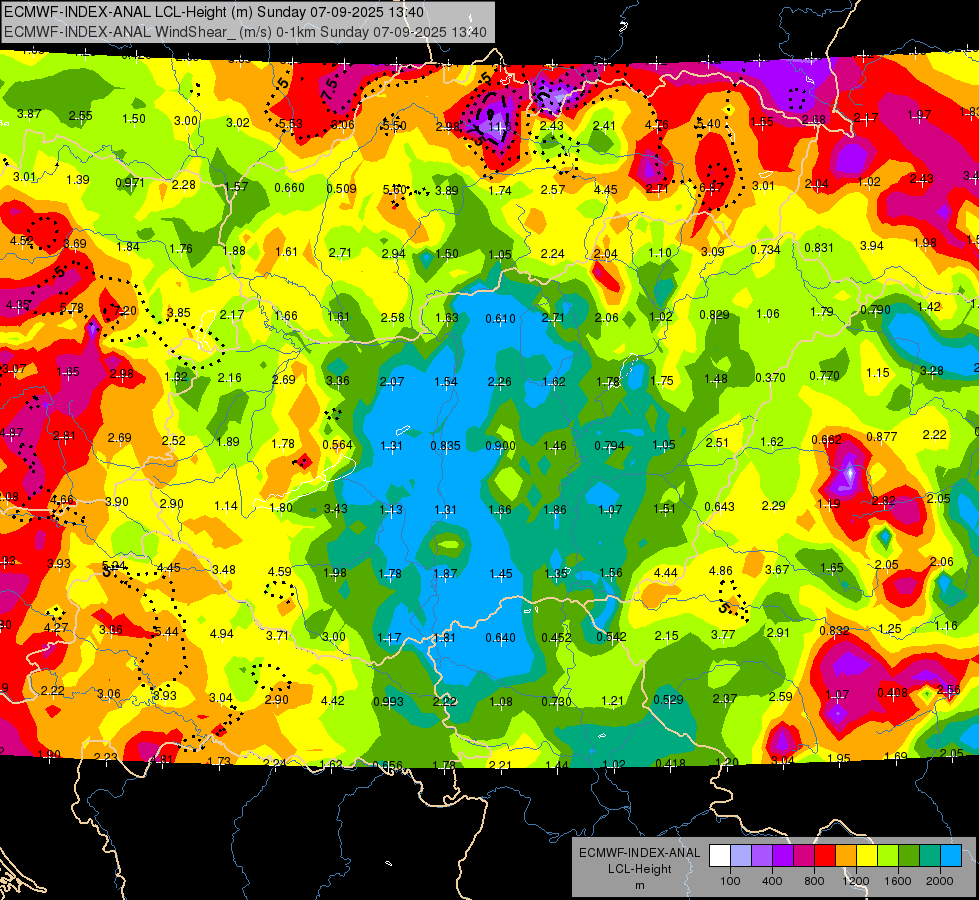Click the white legend color swatch
The height and width of the screenshot is (900, 979).
(720, 856)
